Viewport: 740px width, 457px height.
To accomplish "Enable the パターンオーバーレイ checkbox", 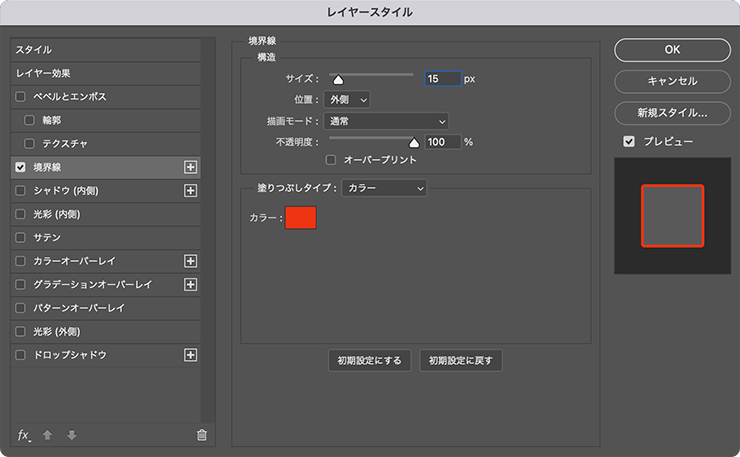I will point(20,308).
